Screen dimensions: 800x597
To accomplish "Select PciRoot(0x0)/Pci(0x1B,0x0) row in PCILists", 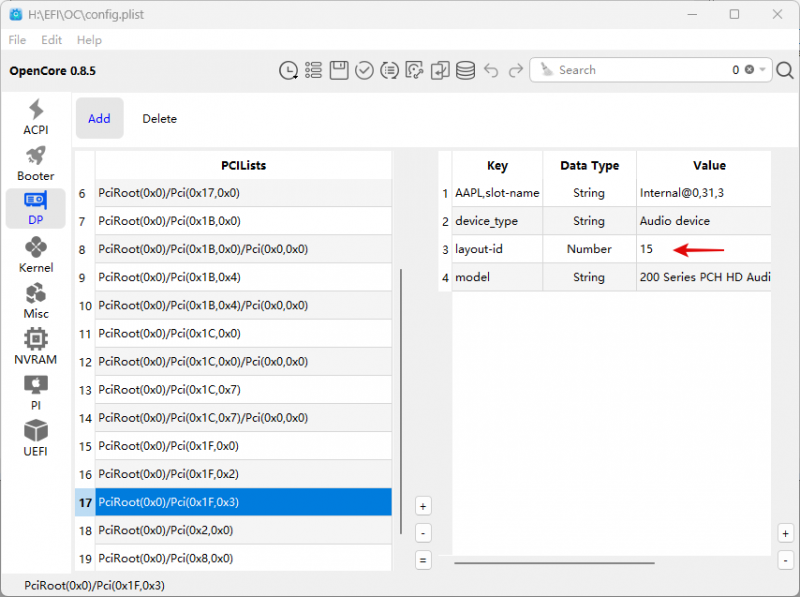I will pyautogui.click(x=243, y=221).
